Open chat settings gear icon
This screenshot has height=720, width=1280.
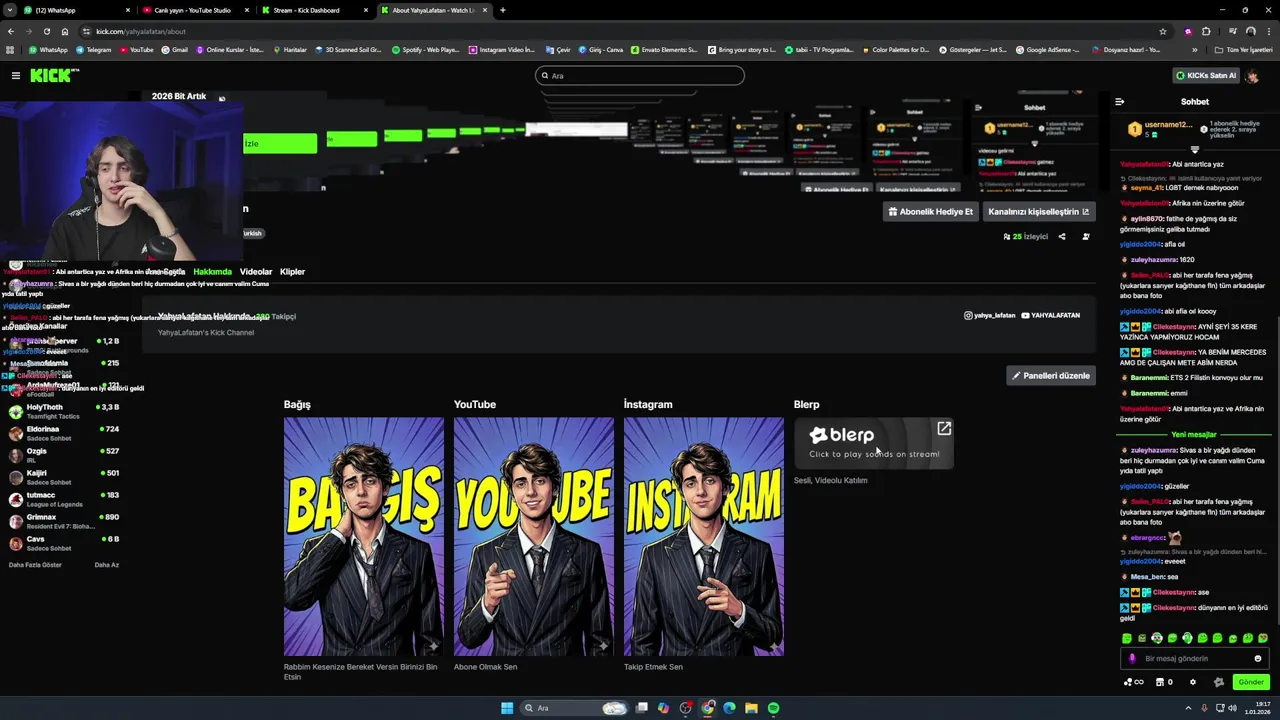pyautogui.click(x=1192, y=682)
